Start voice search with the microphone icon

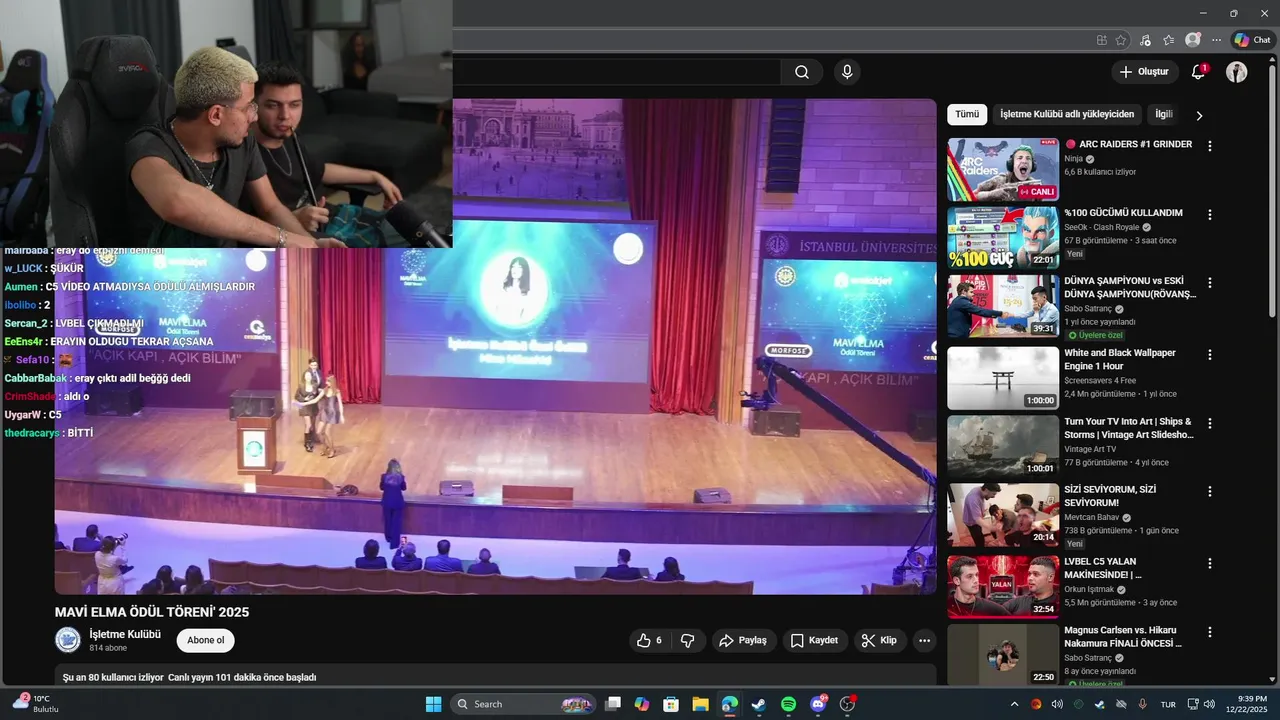coord(847,72)
